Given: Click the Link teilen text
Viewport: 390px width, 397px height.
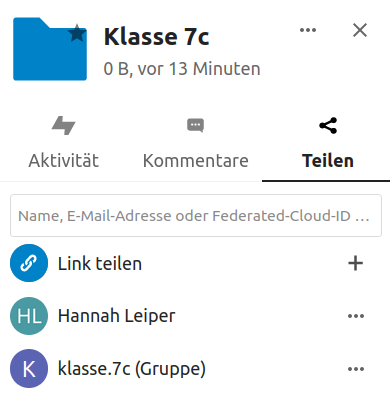Looking at the screenshot, I should tap(100, 264).
